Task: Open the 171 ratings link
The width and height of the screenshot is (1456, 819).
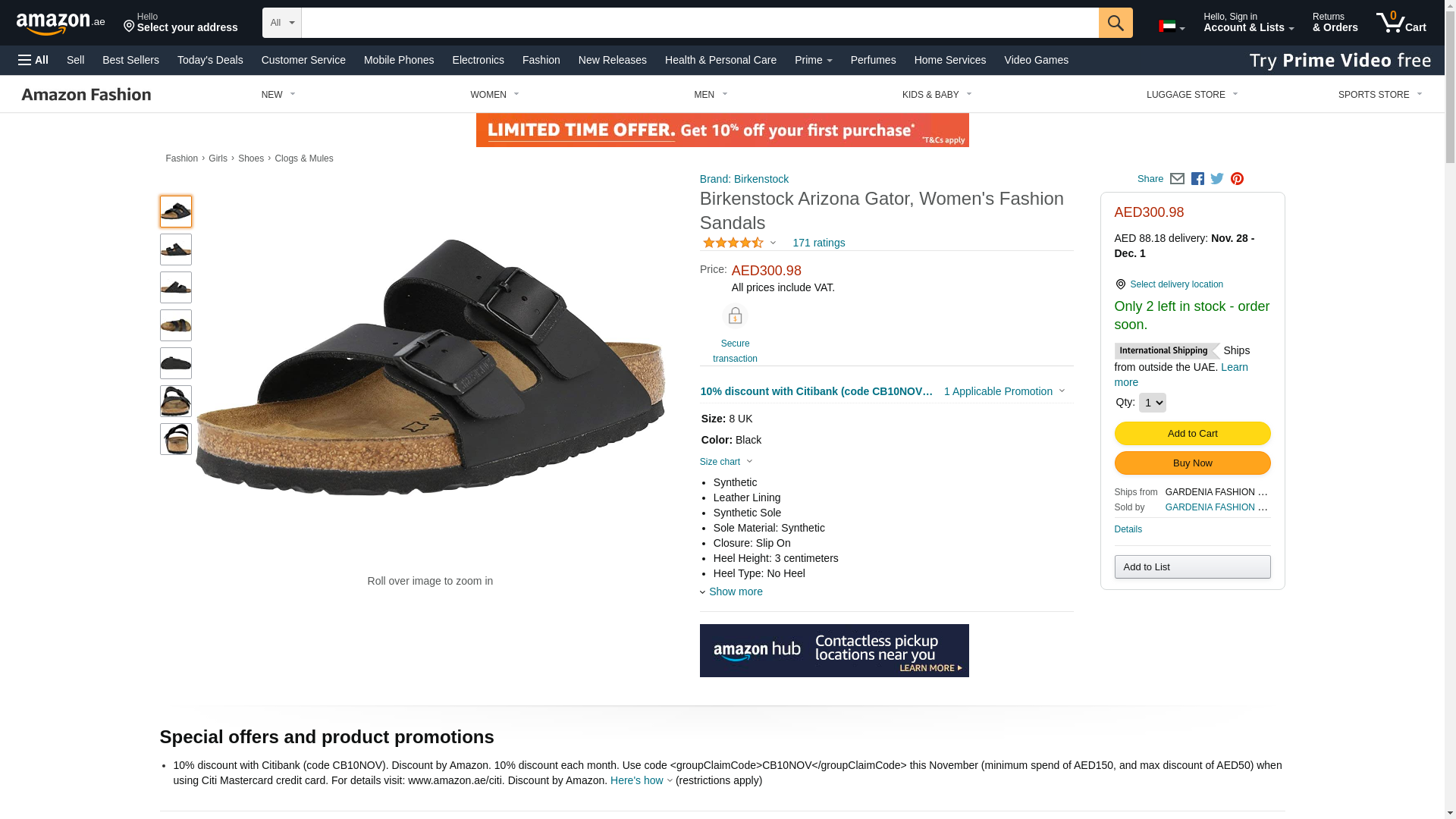Action: point(818,243)
